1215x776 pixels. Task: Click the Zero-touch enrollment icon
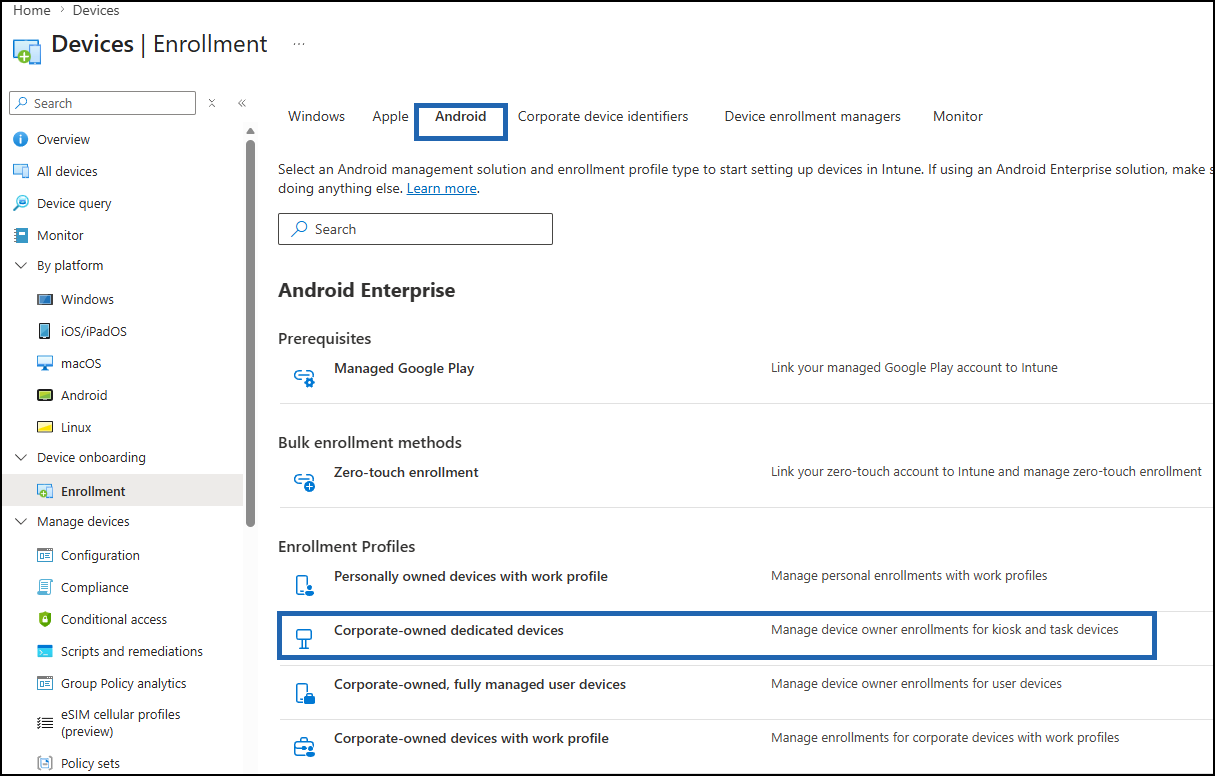click(304, 481)
